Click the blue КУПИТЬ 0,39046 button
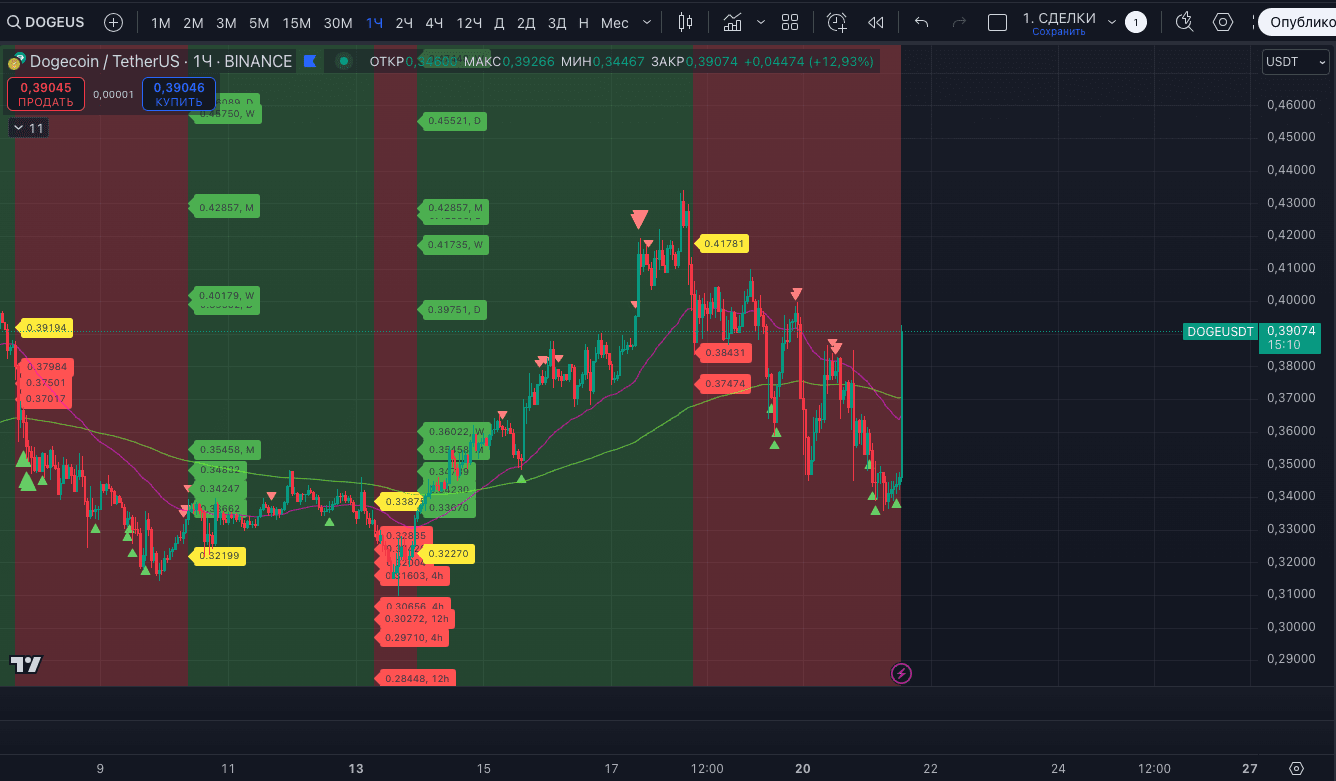Screen dimensions: 1336x781 coord(179,94)
